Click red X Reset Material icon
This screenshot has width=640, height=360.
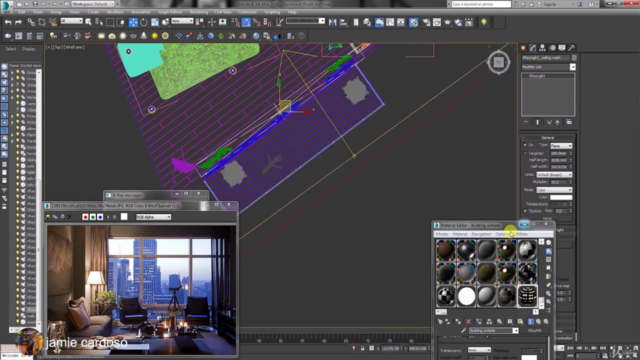468,322
